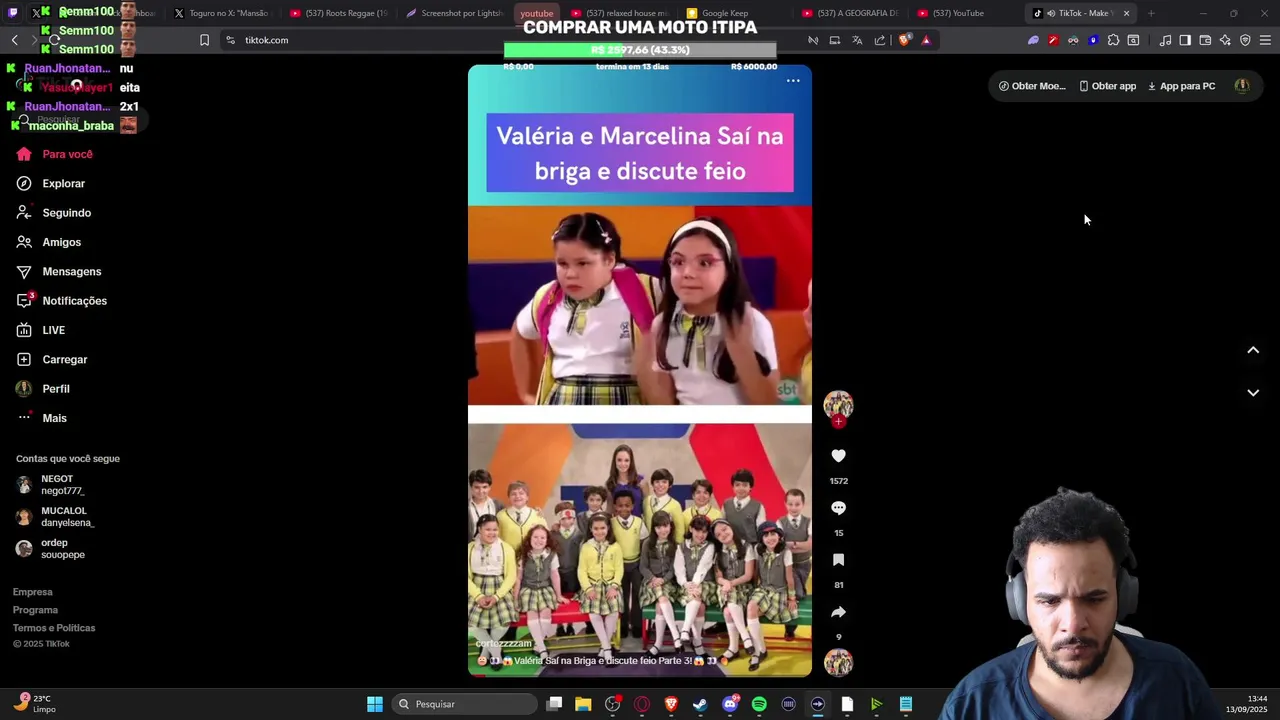Go to the LIVE section

point(41,330)
